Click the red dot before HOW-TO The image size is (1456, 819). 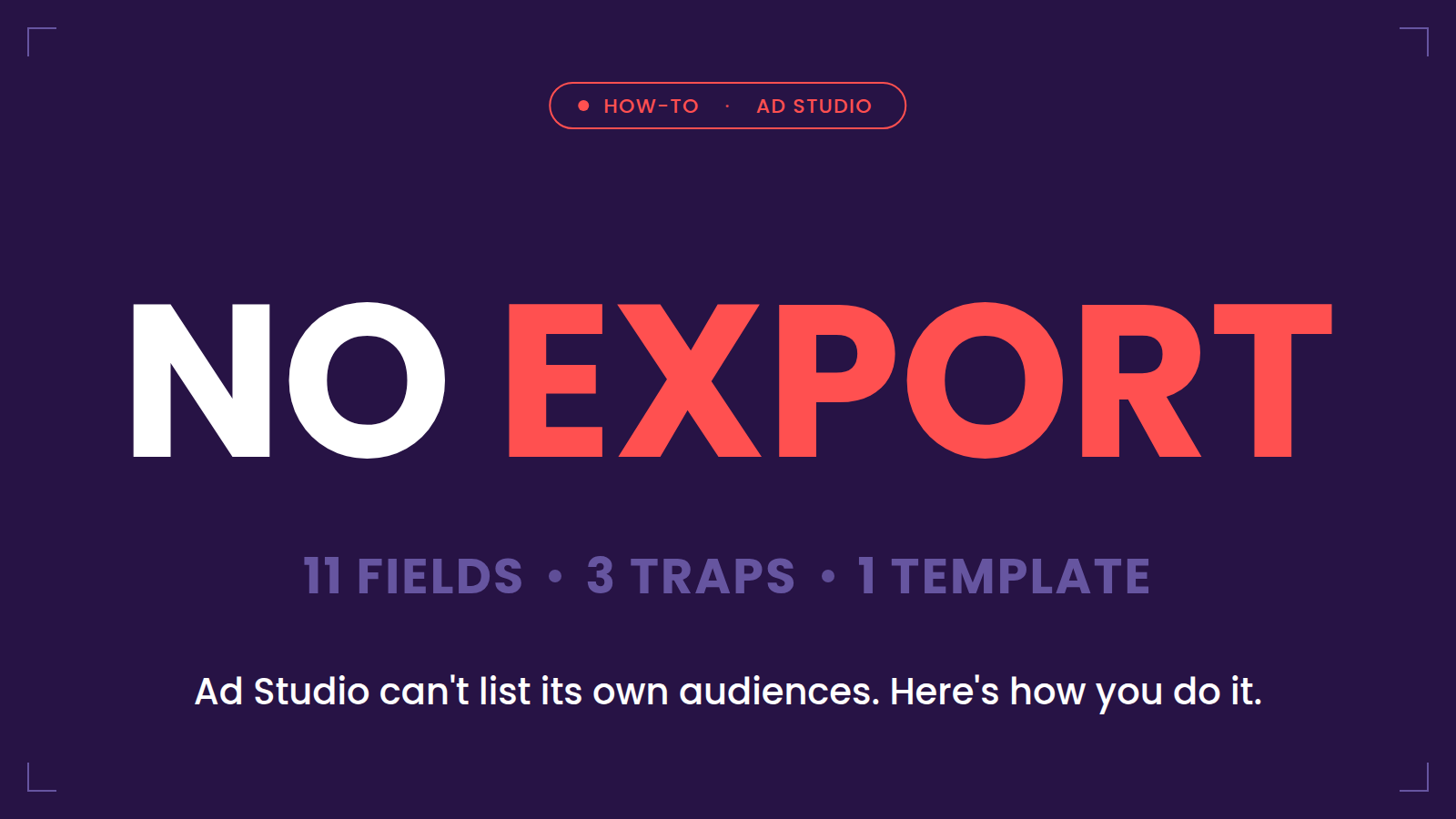click(x=583, y=106)
